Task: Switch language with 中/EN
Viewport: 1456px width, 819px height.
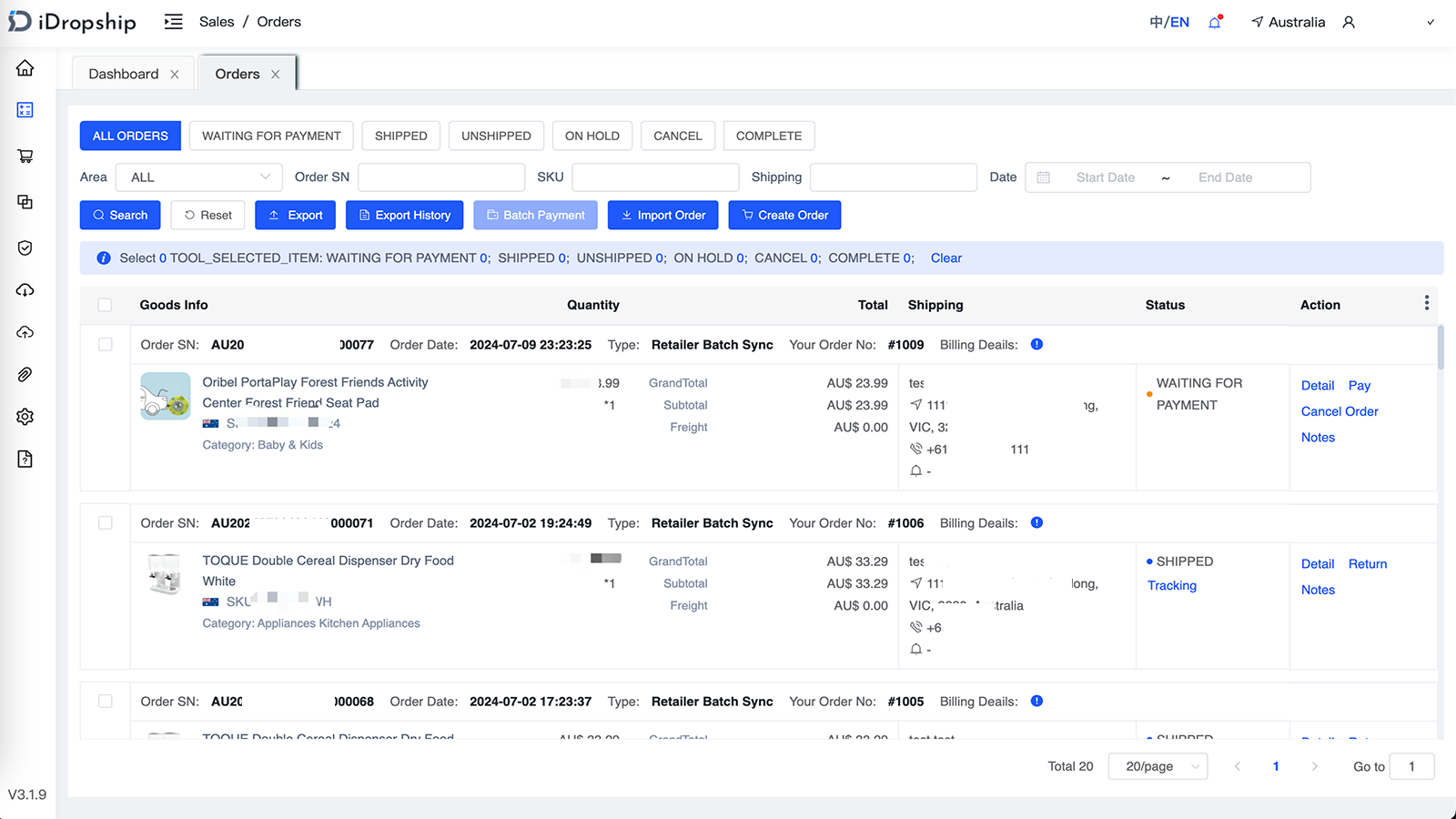Action: [x=1169, y=22]
